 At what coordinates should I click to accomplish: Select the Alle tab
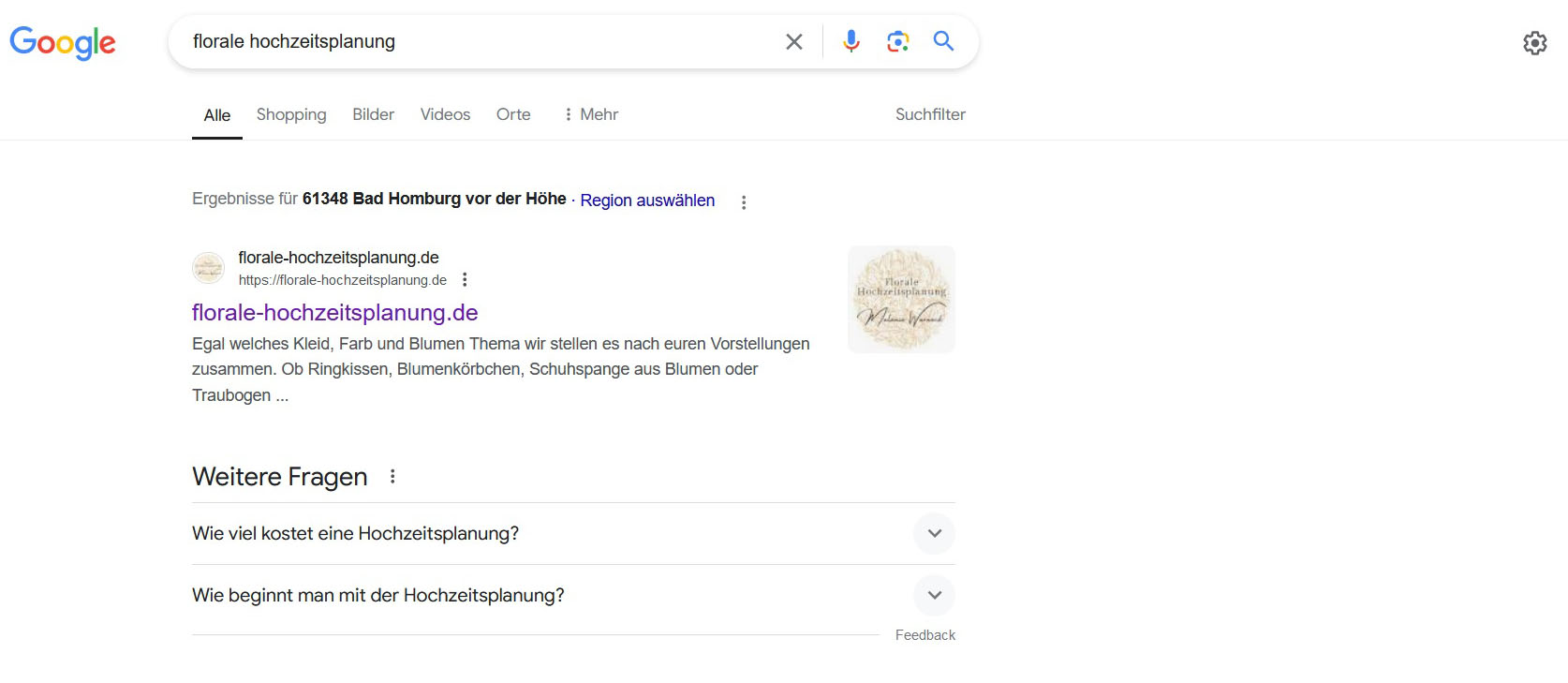click(217, 114)
